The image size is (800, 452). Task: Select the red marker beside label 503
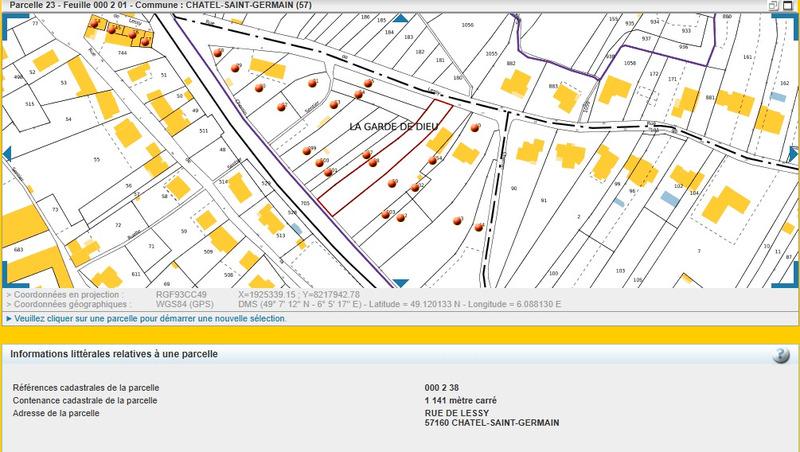tap(386, 215)
